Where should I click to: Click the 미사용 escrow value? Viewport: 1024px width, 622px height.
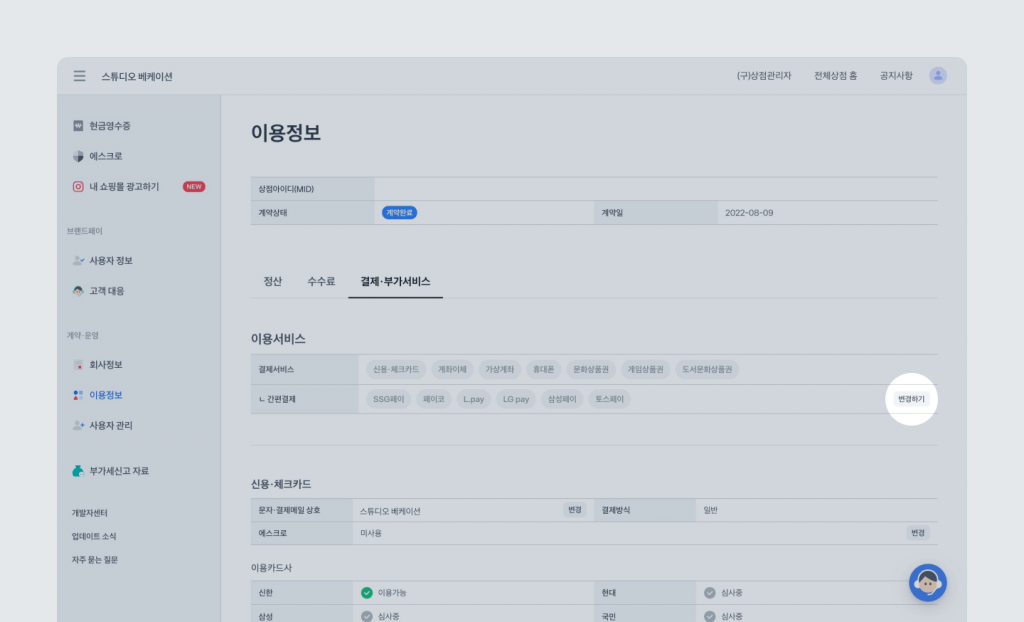(x=371, y=533)
